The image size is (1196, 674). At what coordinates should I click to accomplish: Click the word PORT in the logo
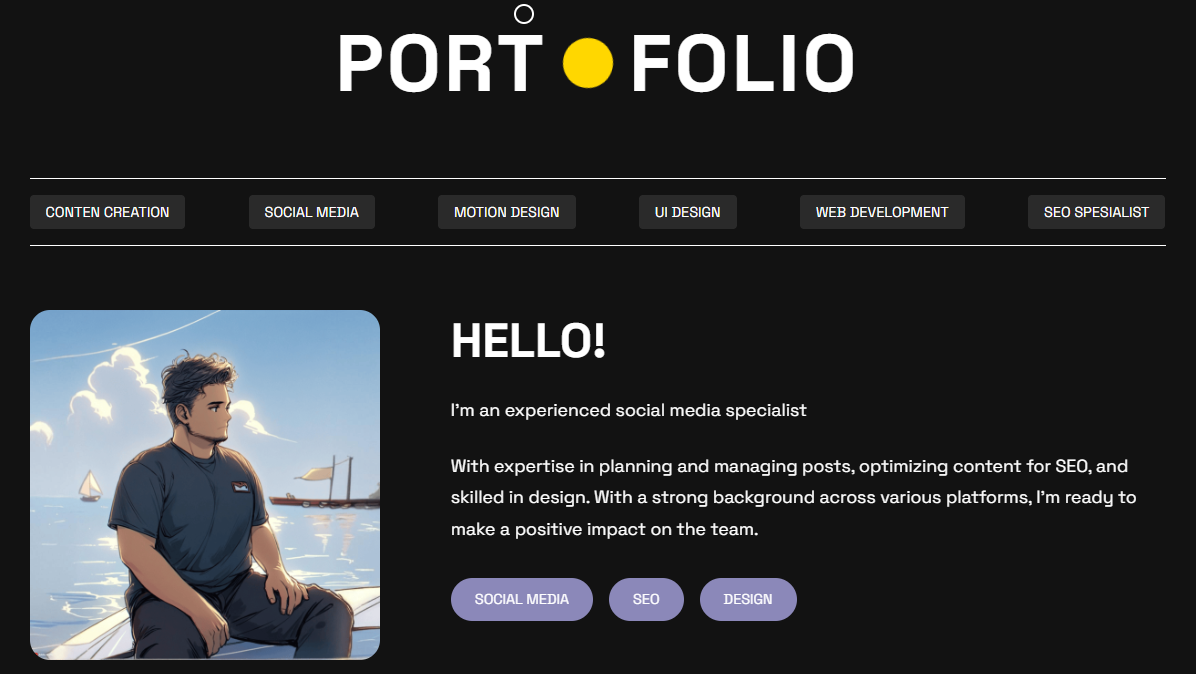(x=440, y=63)
